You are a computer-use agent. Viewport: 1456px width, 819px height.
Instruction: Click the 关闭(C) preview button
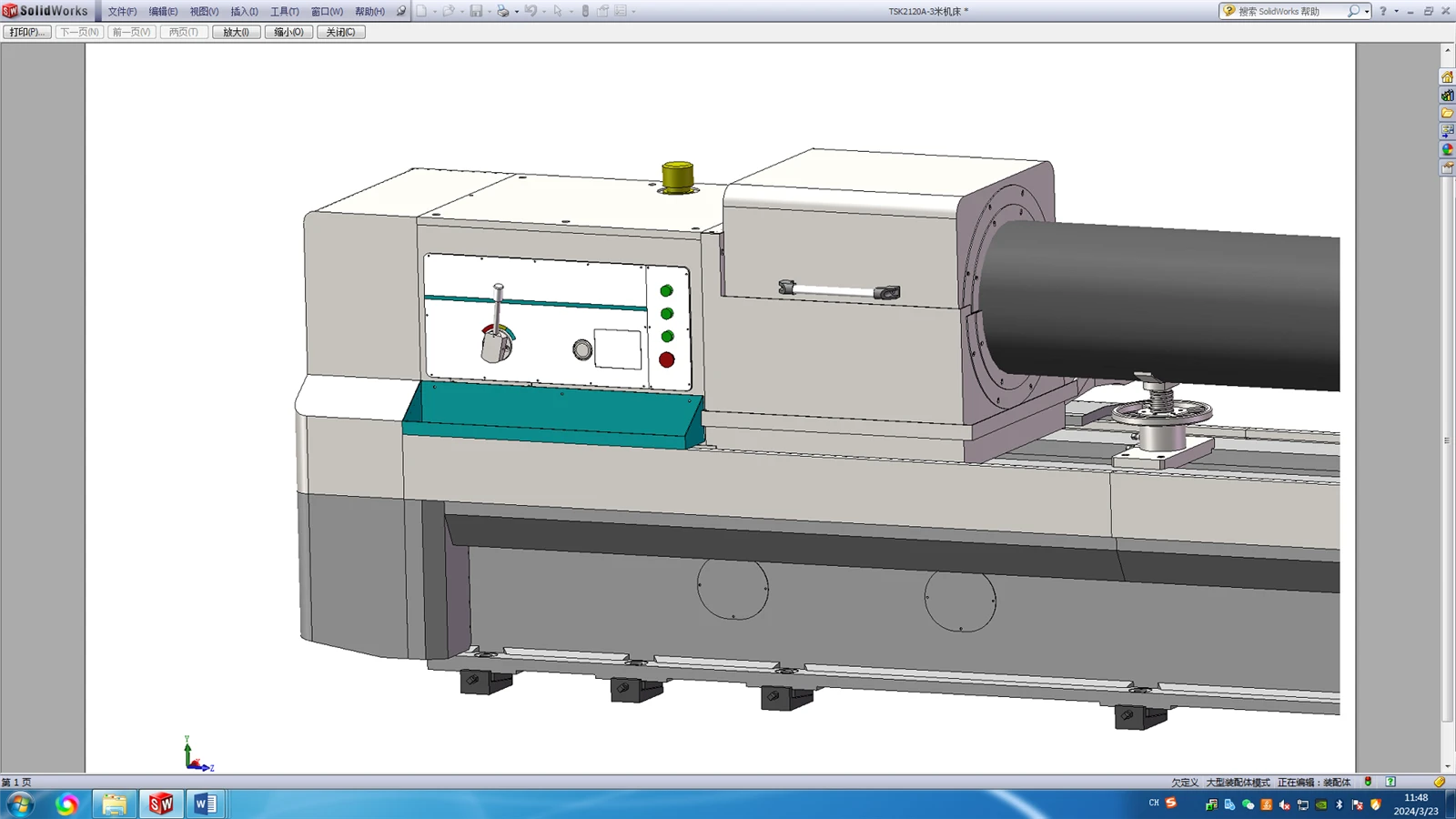341,32
